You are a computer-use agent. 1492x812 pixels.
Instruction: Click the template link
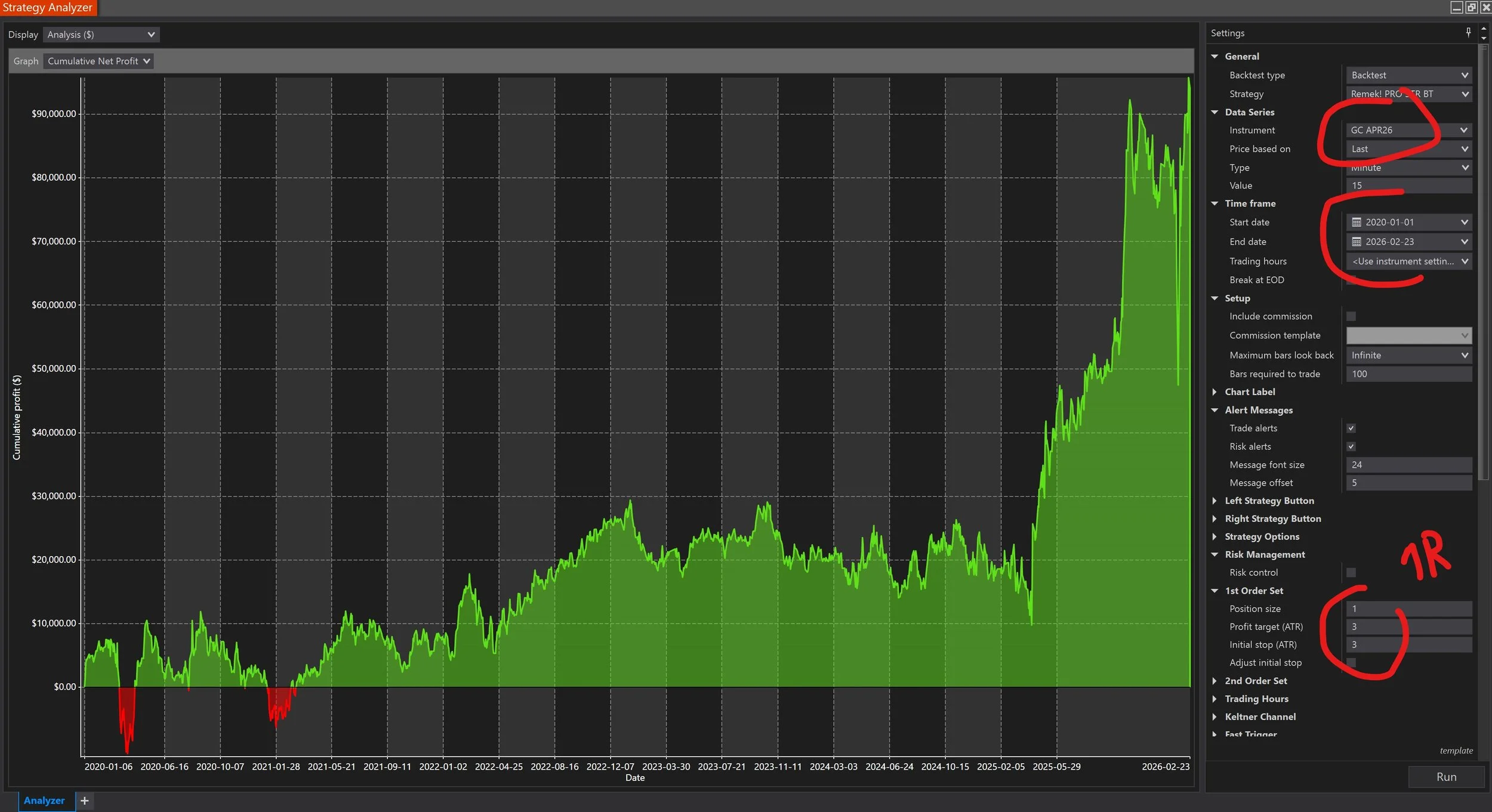(x=1456, y=751)
